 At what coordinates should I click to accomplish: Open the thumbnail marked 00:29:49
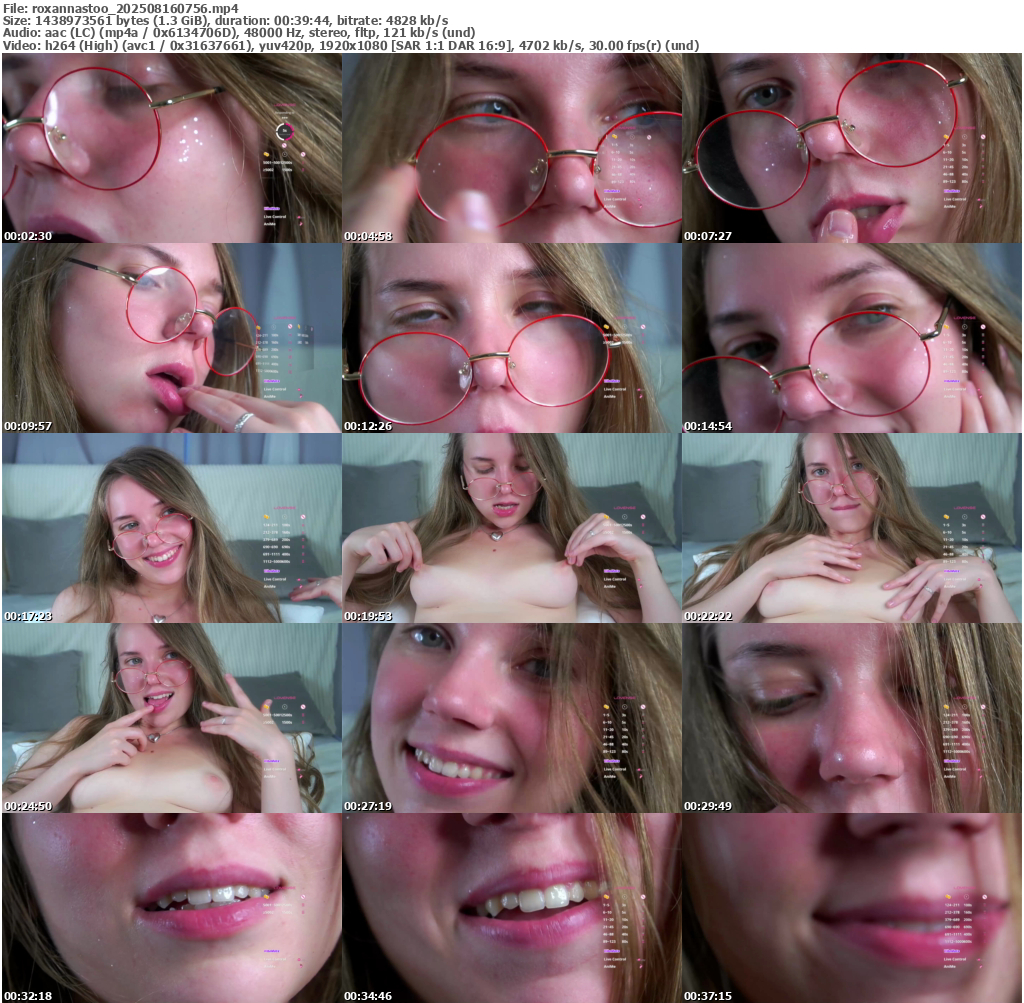[852, 718]
